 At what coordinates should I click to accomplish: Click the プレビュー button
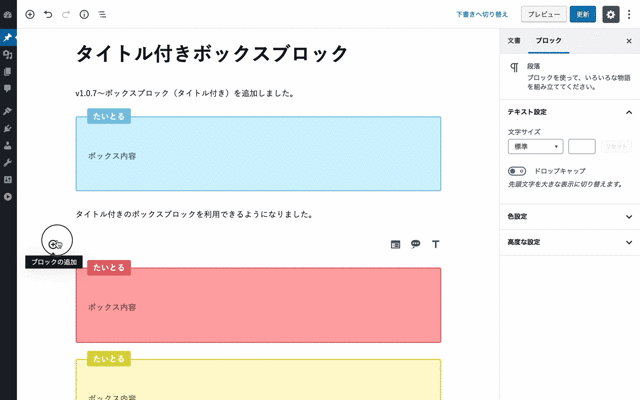coord(544,14)
